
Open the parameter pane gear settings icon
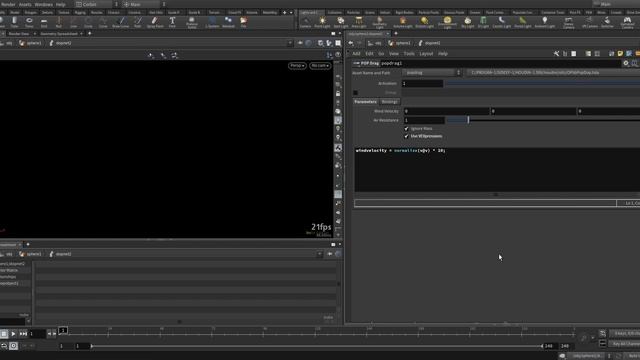click(x=626, y=63)
